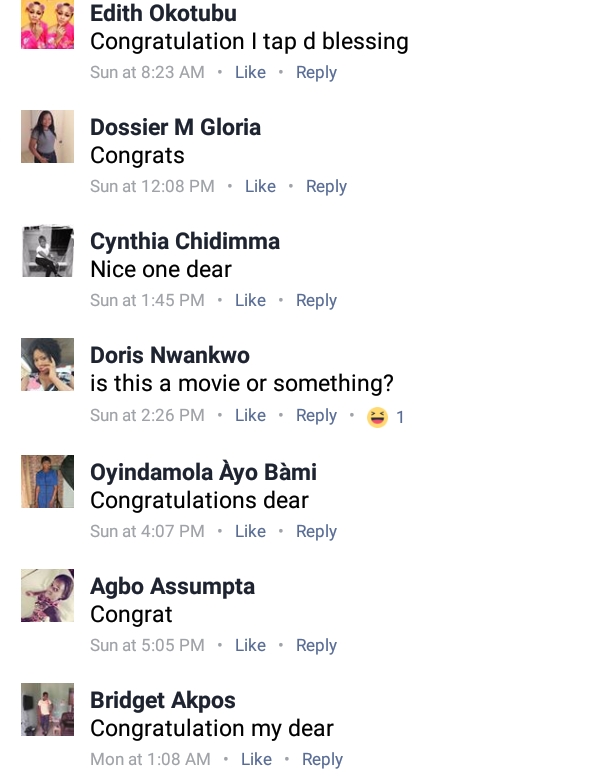Open Dossier M Gloria's profile picture
This screenshot has height=776, width=600.
48,137
